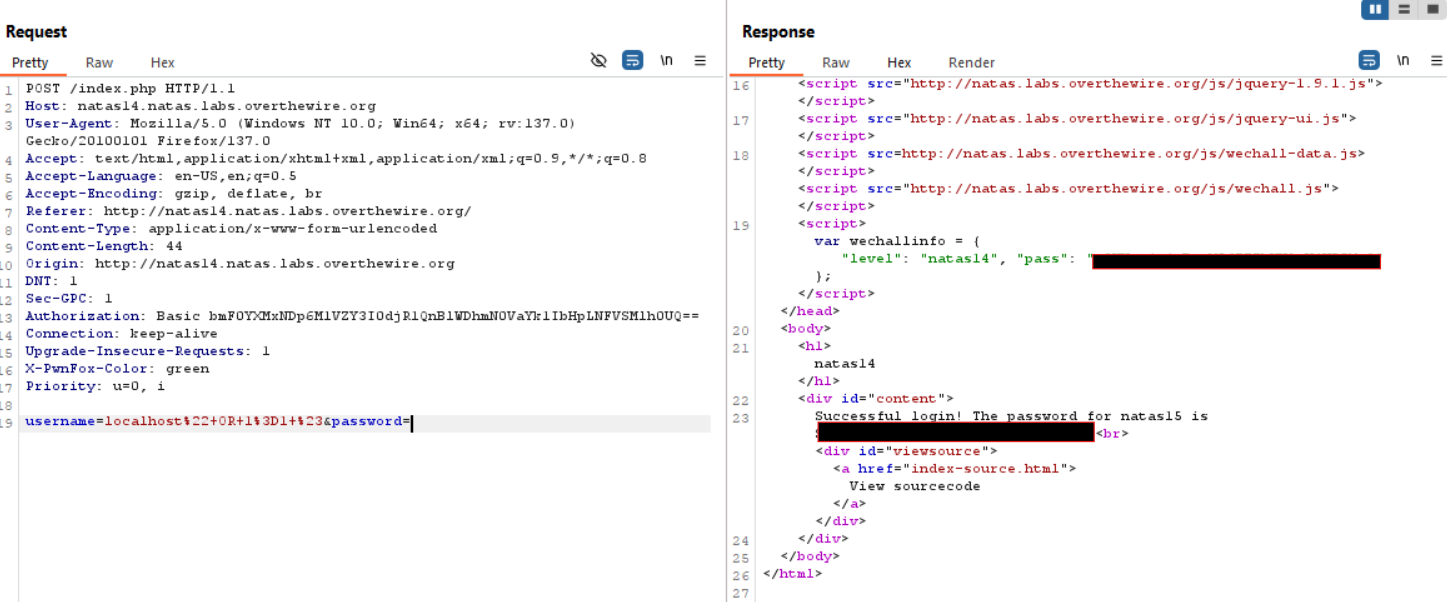This screenshot has width=1447, height=602.
Task: Click the wechall-data.js script line
Action: [1081, 154]
